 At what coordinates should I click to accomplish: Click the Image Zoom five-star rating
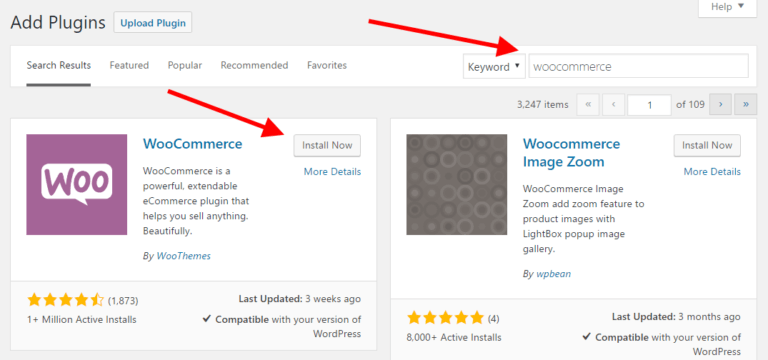pos(445,318)
